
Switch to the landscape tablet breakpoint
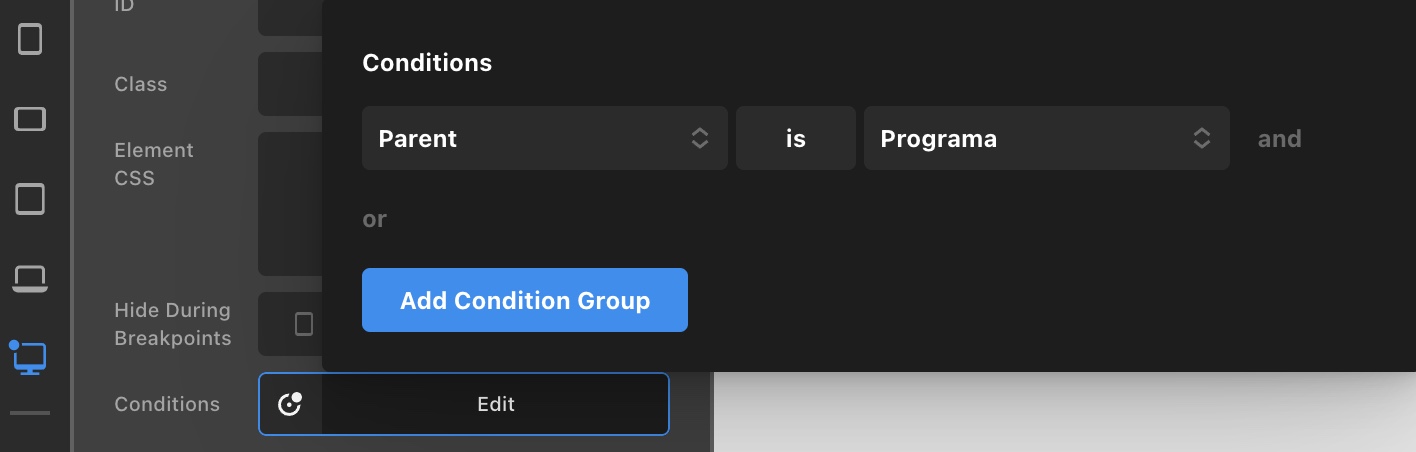pyautogui.click(x=30, y=120)
